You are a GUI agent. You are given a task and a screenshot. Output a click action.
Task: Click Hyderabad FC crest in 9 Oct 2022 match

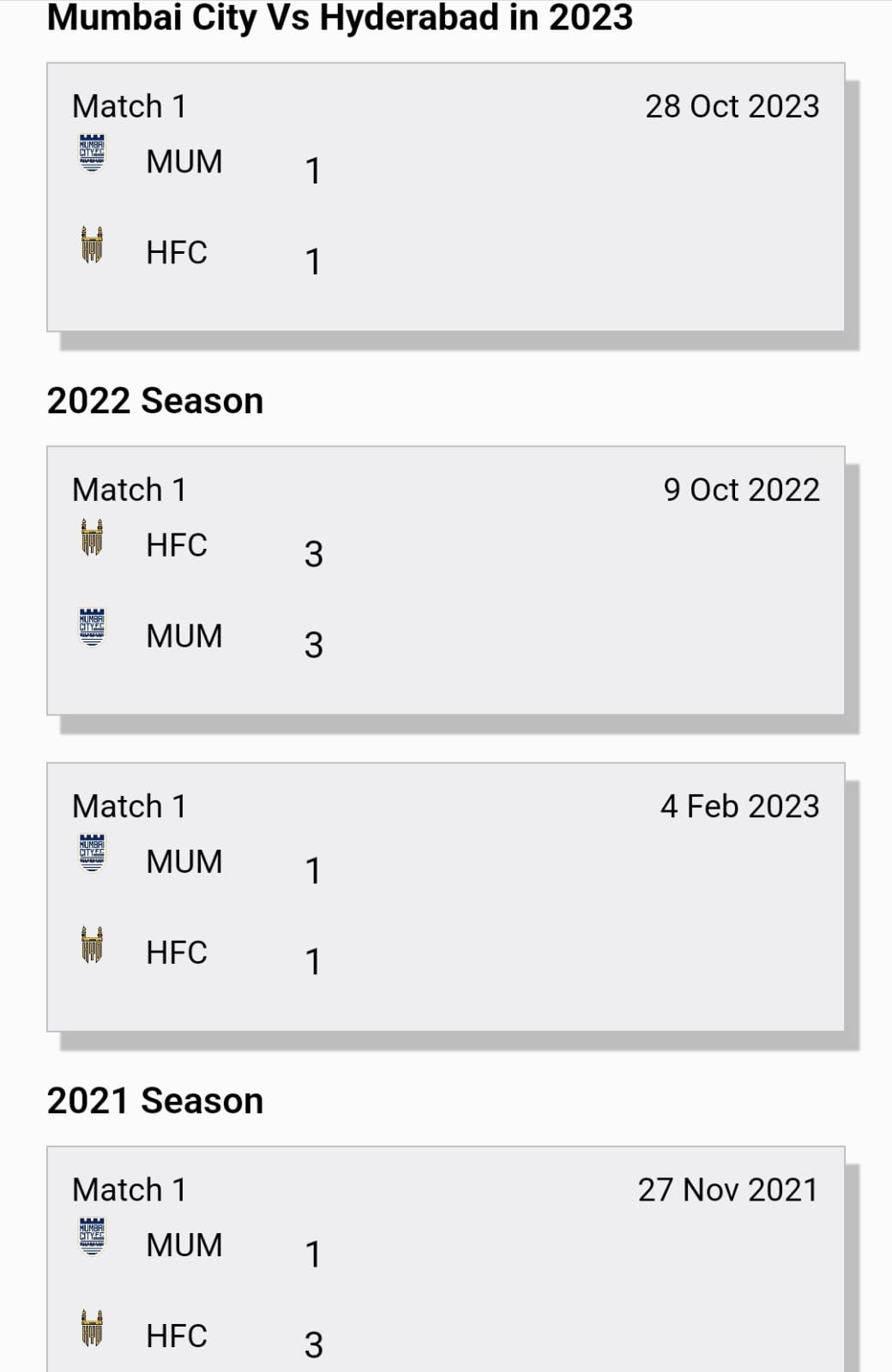point(92,538)
